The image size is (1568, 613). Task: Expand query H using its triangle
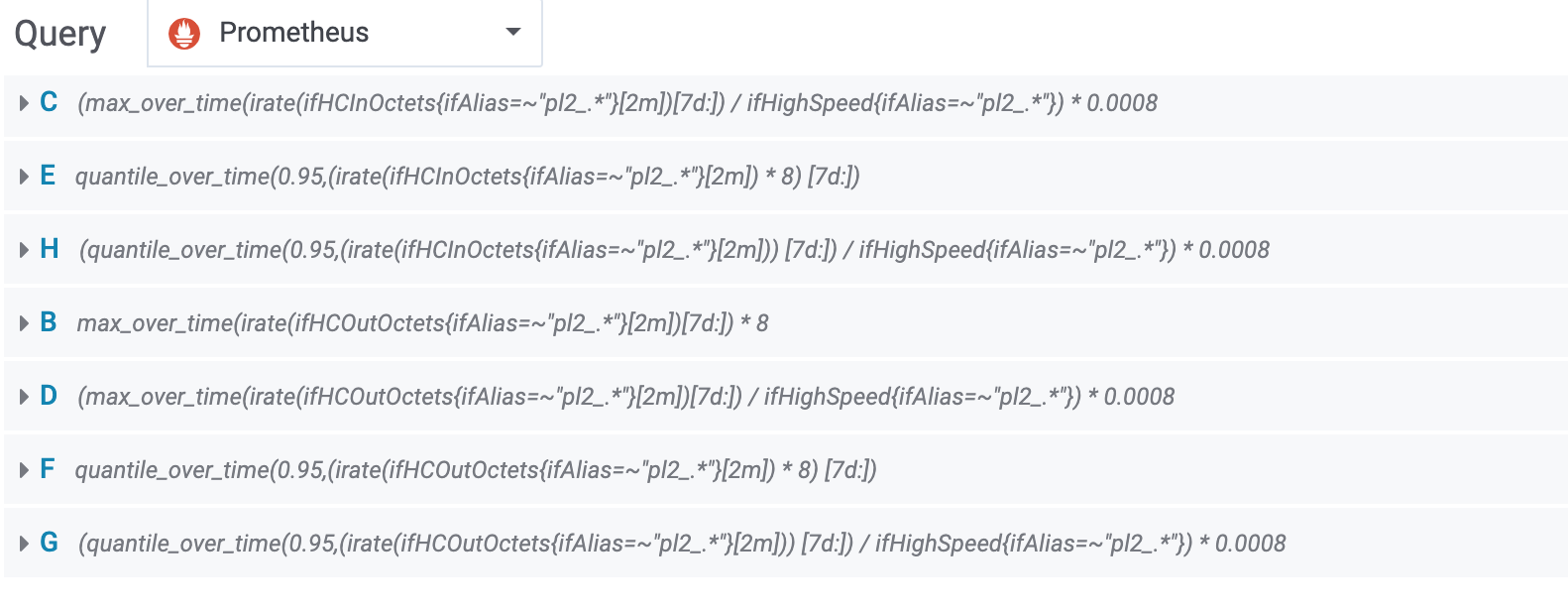24,250
